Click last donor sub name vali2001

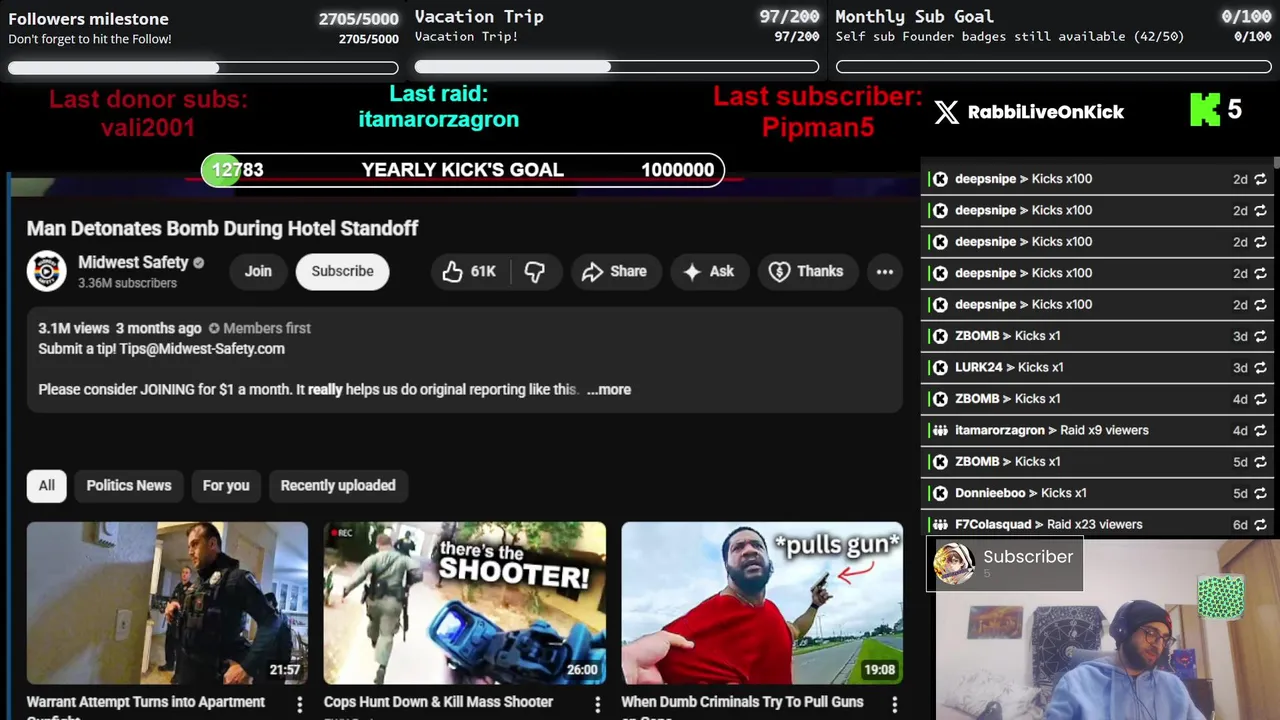point(148,128)
